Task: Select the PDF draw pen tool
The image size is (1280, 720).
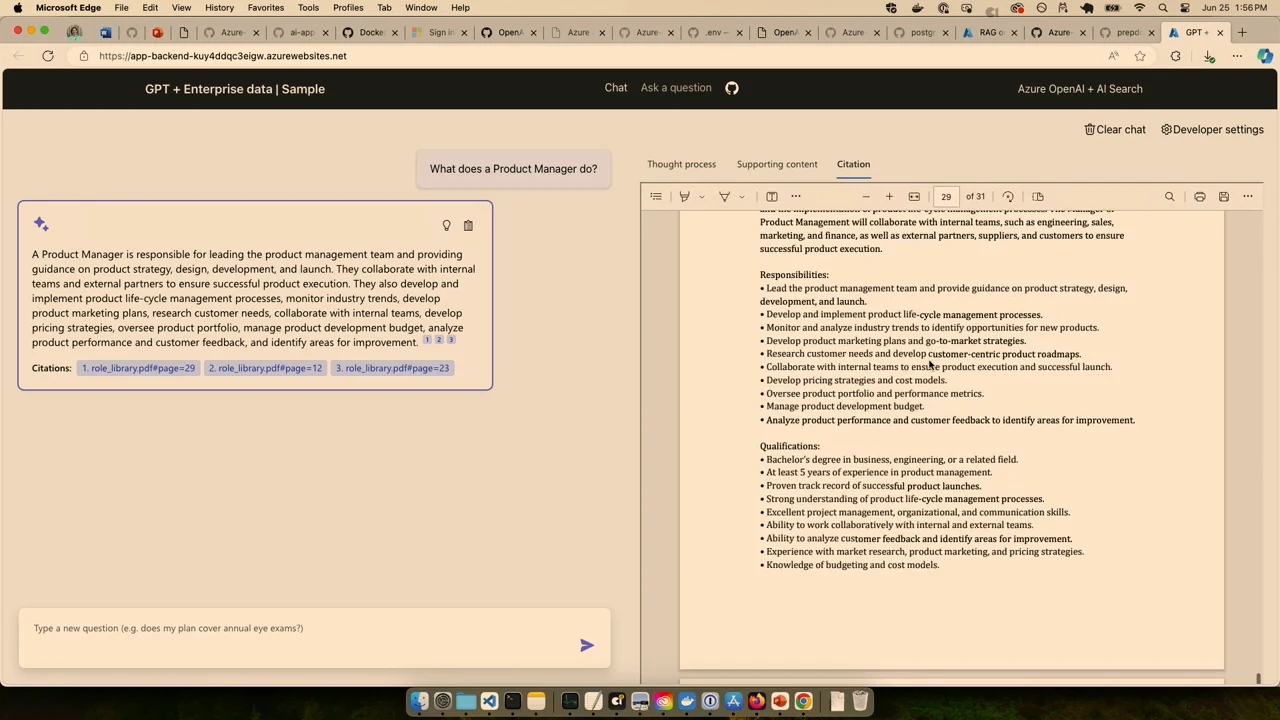Action: [724, 197]
